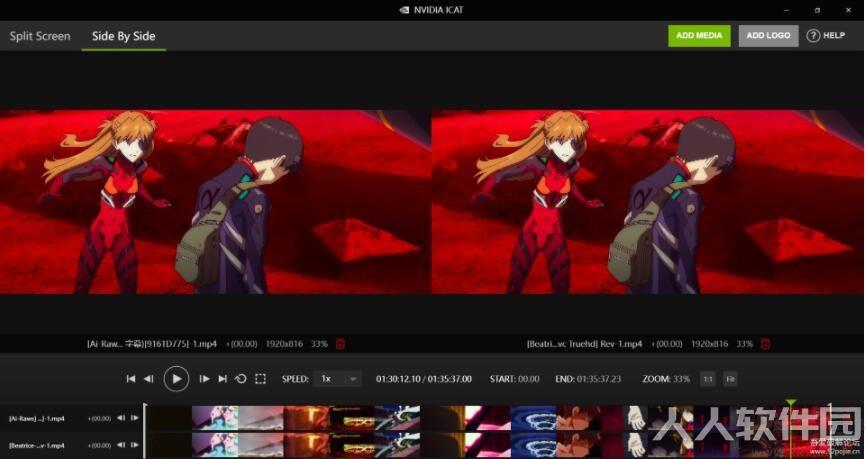Click the ZOOM 33% value
Viewport: 866px width, 459px height.
[x=681, y=379]
